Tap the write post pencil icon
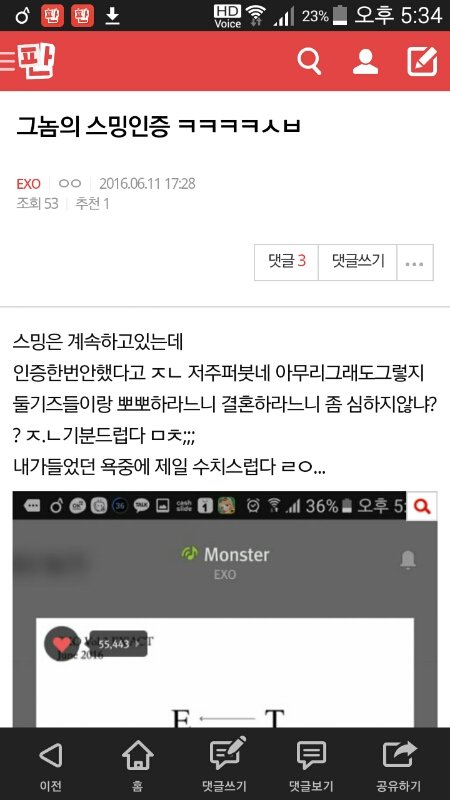450x800 pixels. 422,61
